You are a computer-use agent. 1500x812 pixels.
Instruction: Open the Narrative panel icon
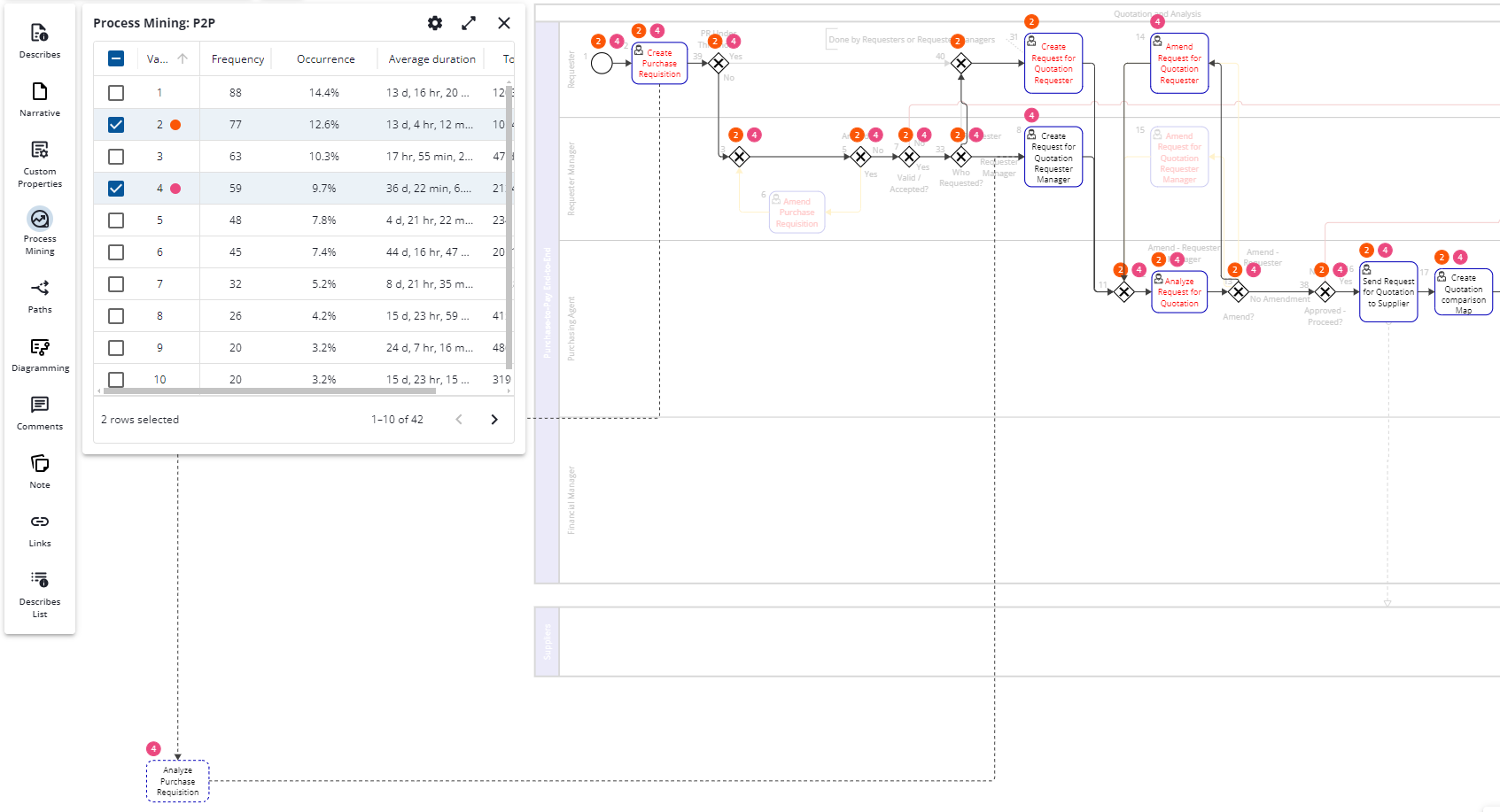(x=40, y=99)
